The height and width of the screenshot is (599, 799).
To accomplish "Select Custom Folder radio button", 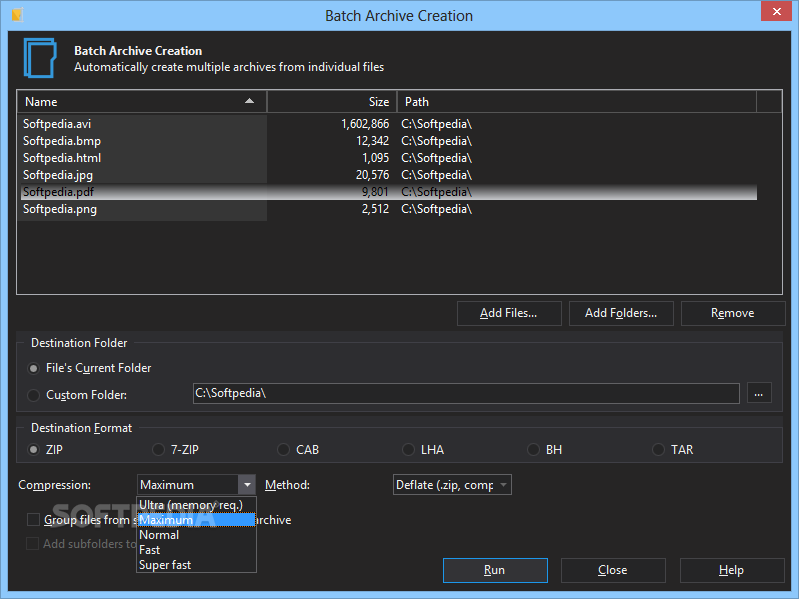I will pos(33,395).
